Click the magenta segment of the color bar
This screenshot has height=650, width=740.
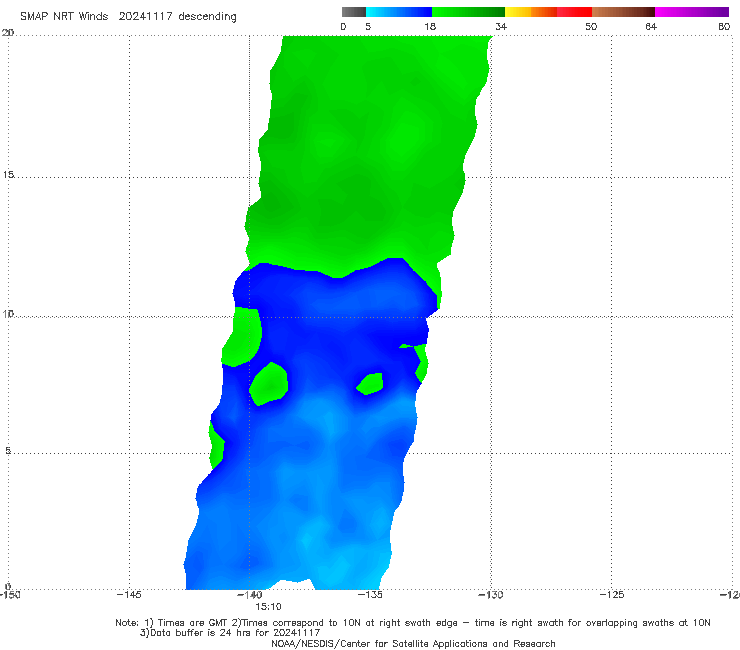692,12
